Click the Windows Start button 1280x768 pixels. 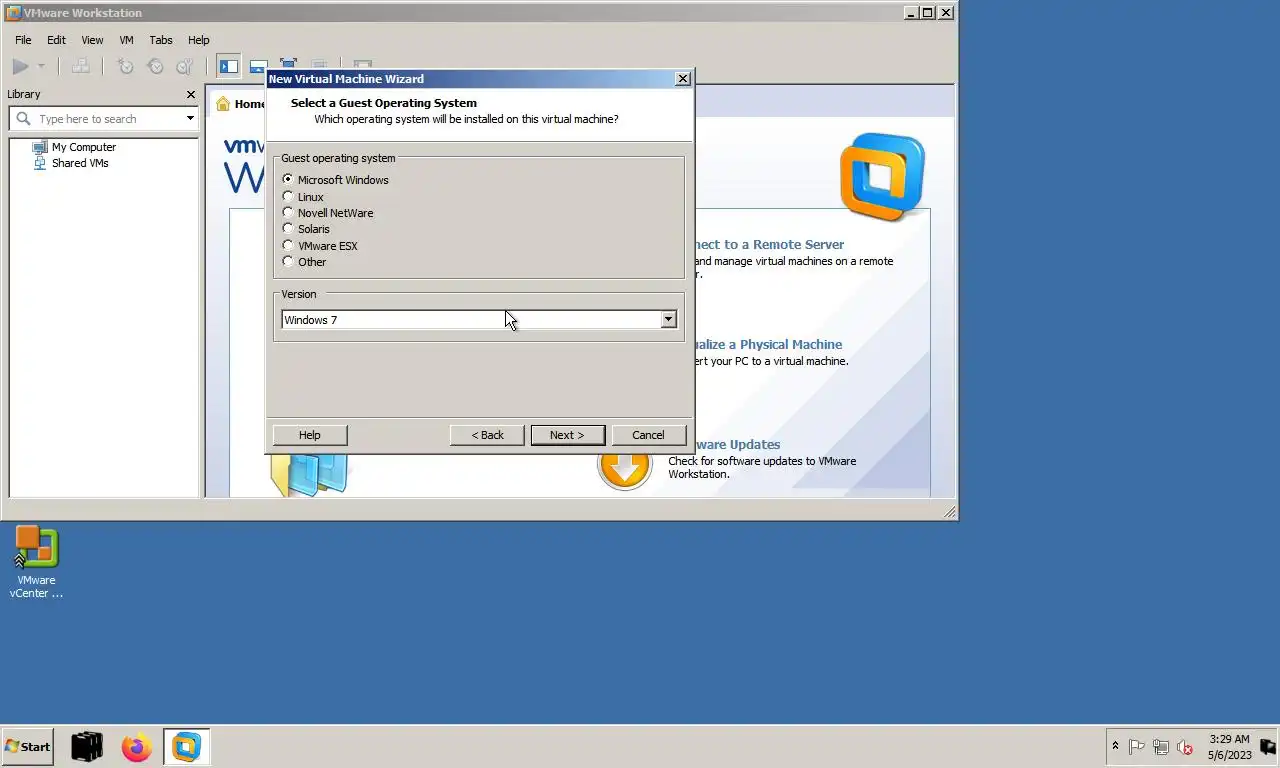pos(28,746)
